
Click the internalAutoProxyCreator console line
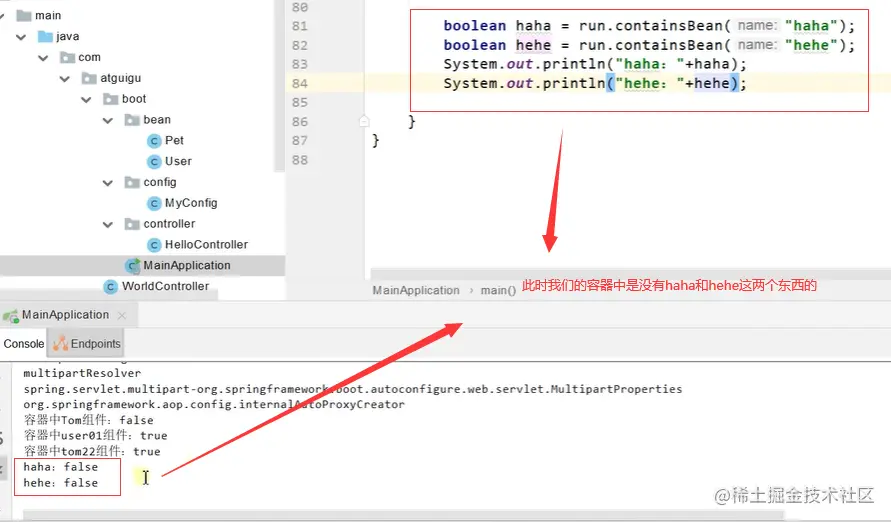pyautogui.click(x=214, y=404)
